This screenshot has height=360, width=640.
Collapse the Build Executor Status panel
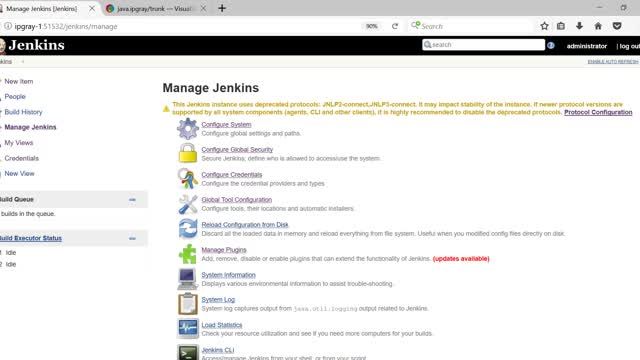[x=132, y=238]
